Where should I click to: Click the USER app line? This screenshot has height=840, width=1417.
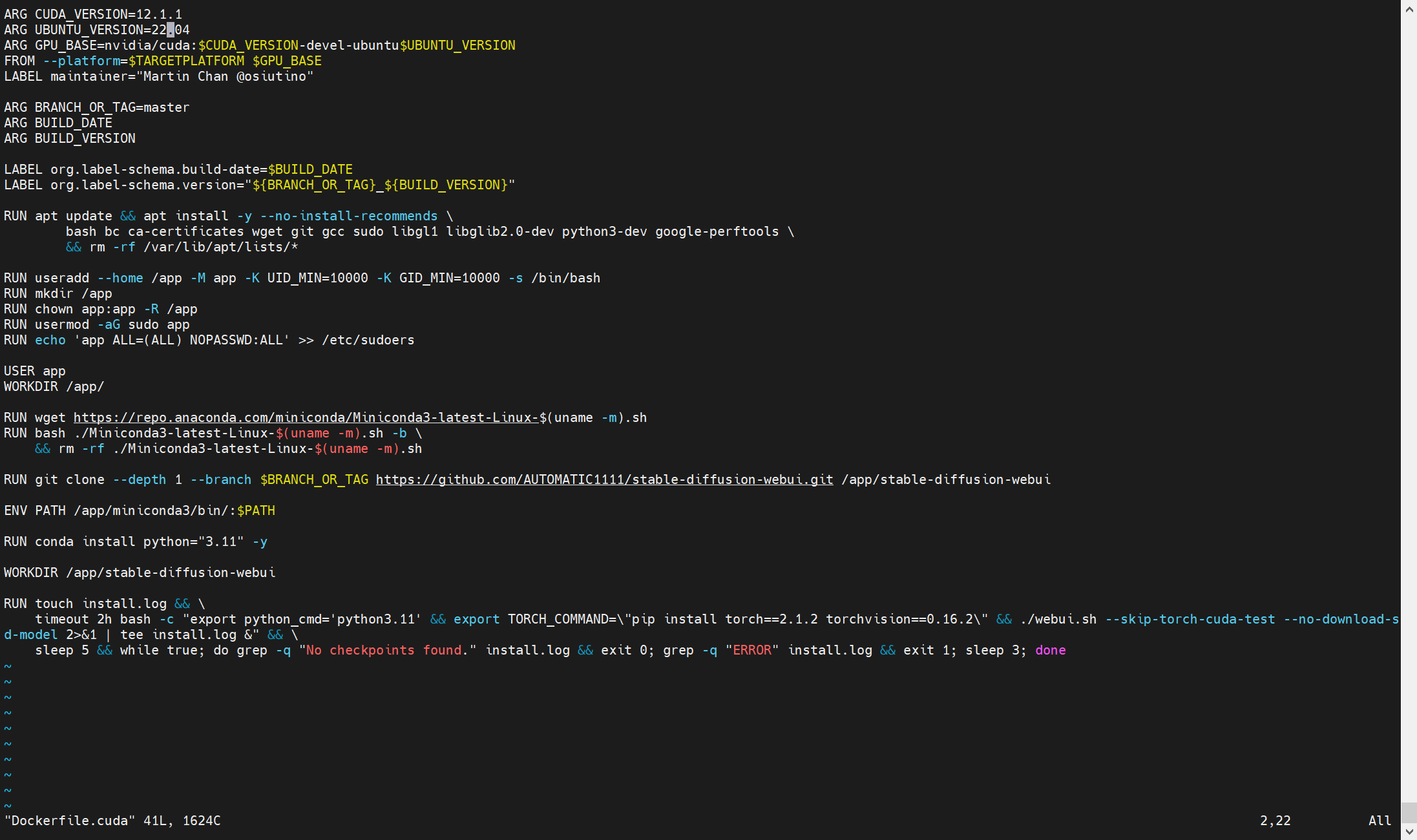tap(35, 371)
